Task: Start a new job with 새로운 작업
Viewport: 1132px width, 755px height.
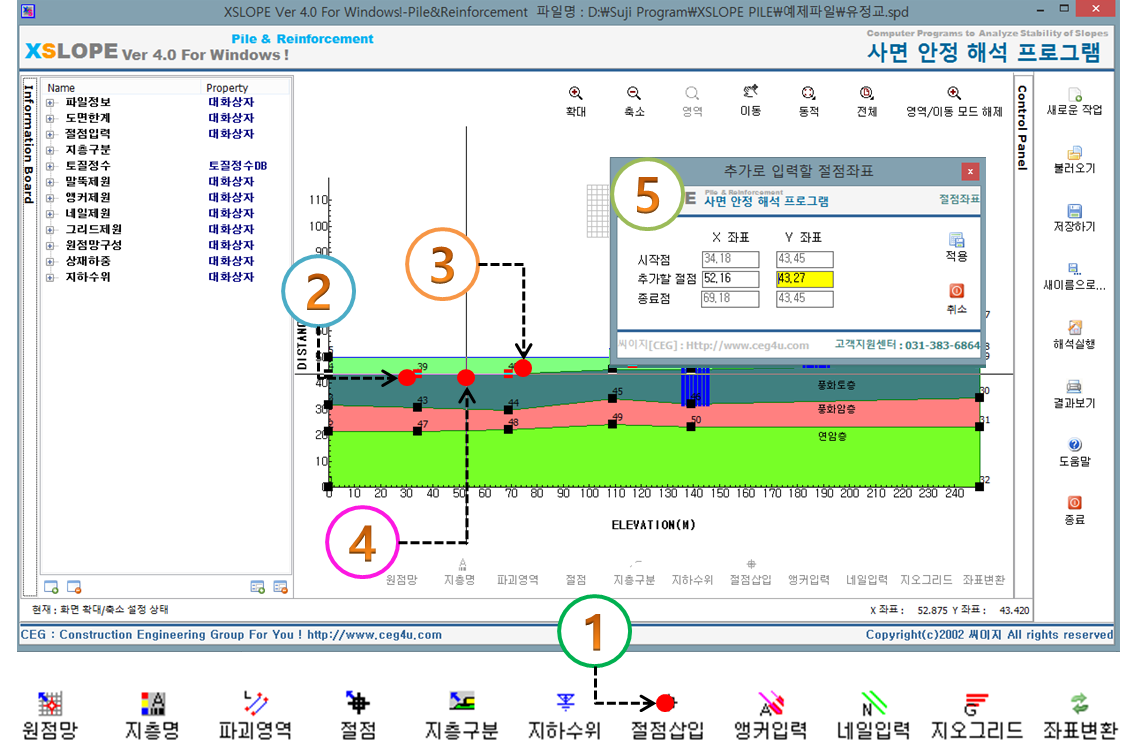Action: (1074, 95)
